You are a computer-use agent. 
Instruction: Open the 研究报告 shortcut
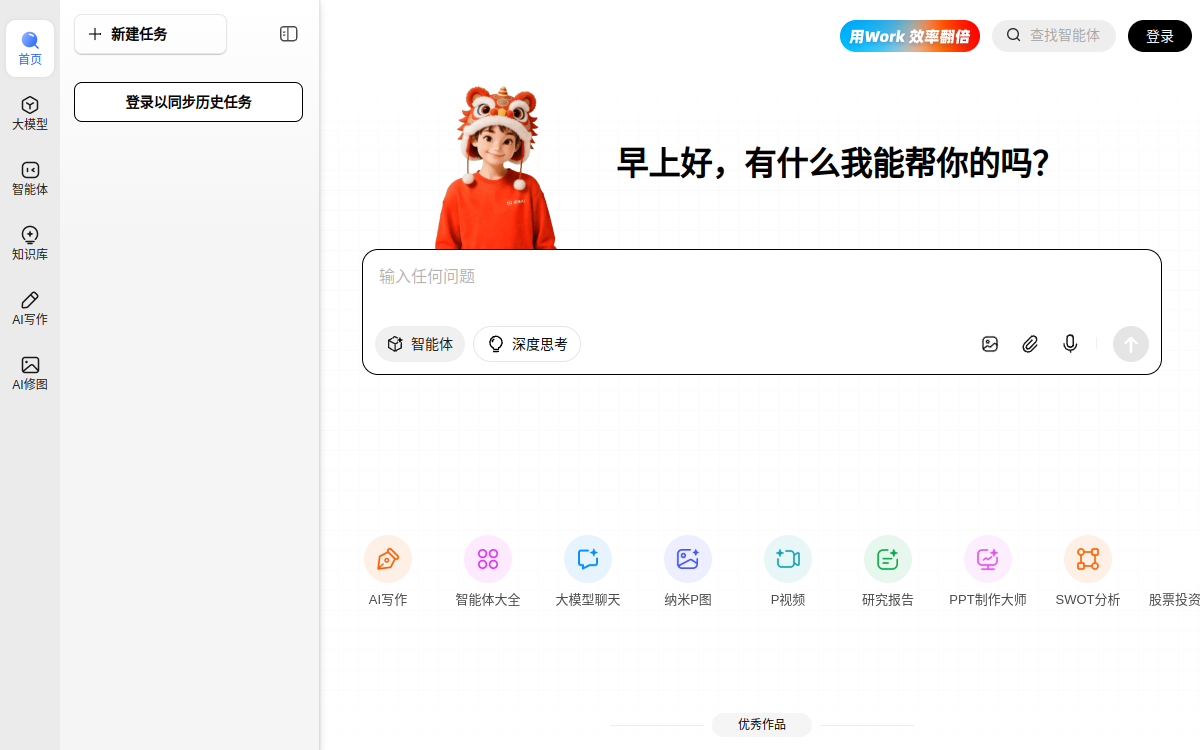888,572
